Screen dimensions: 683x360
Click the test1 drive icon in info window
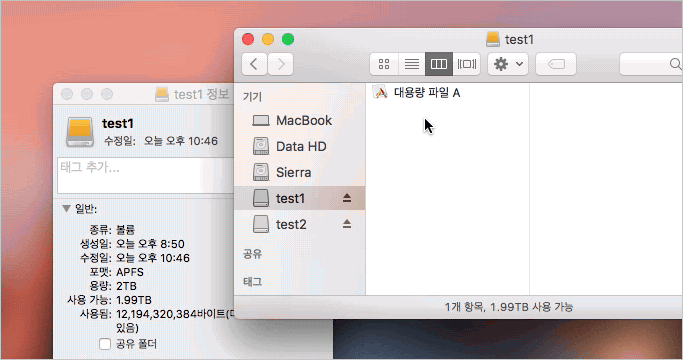(80, 132)
